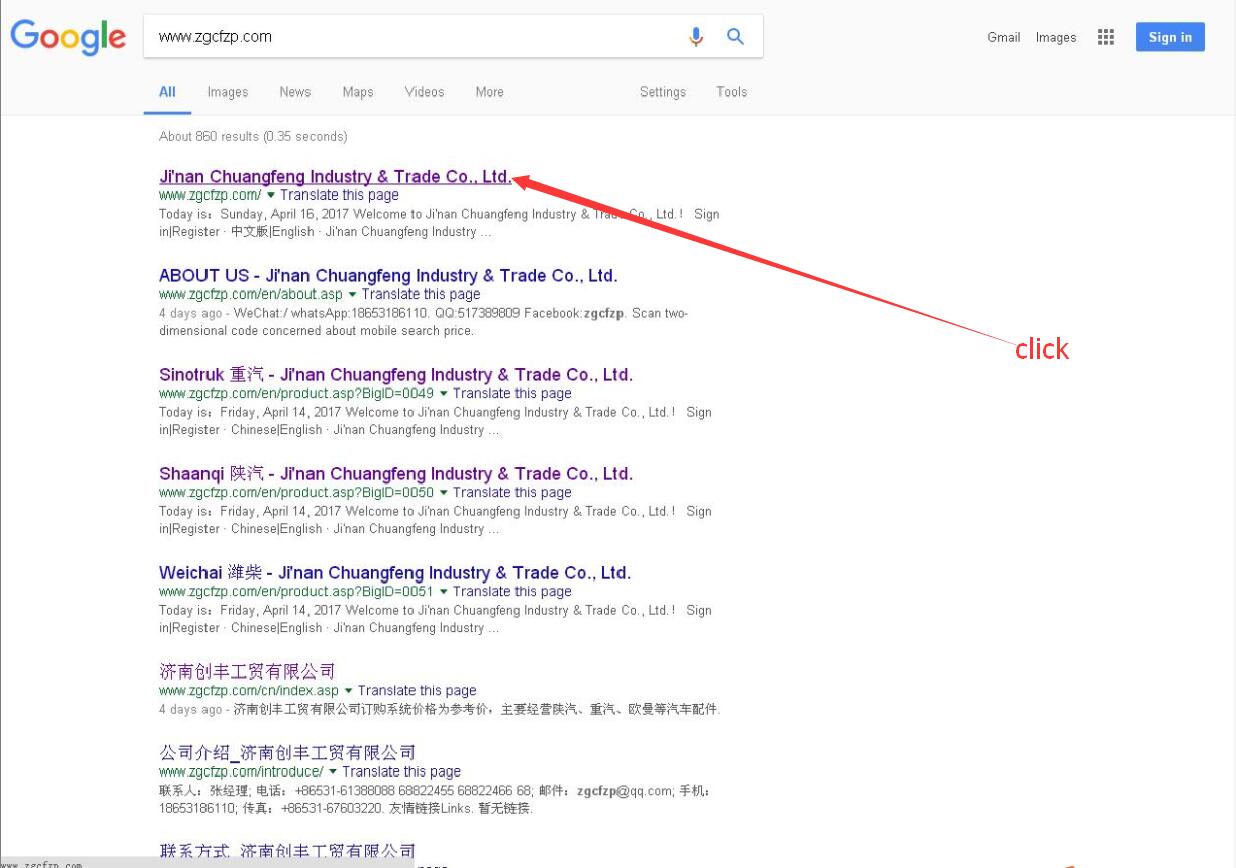The image size is (1236, 868).
Task: Open search Settings menu
Action: (x=663, y=92)
